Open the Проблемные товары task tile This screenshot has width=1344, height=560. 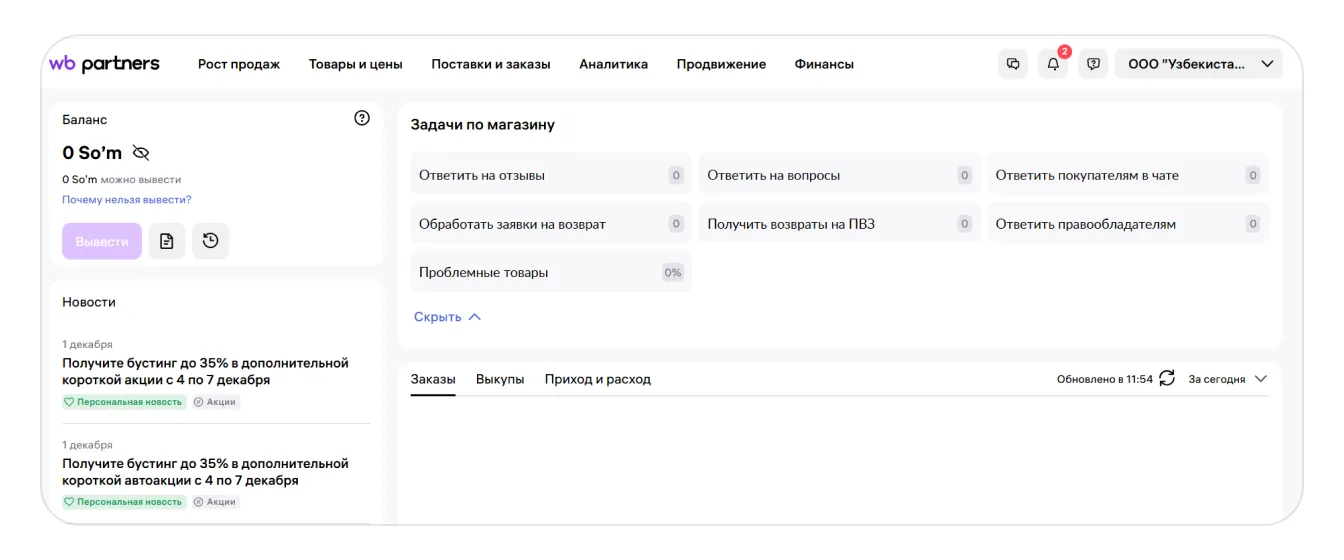pos(550,272)
